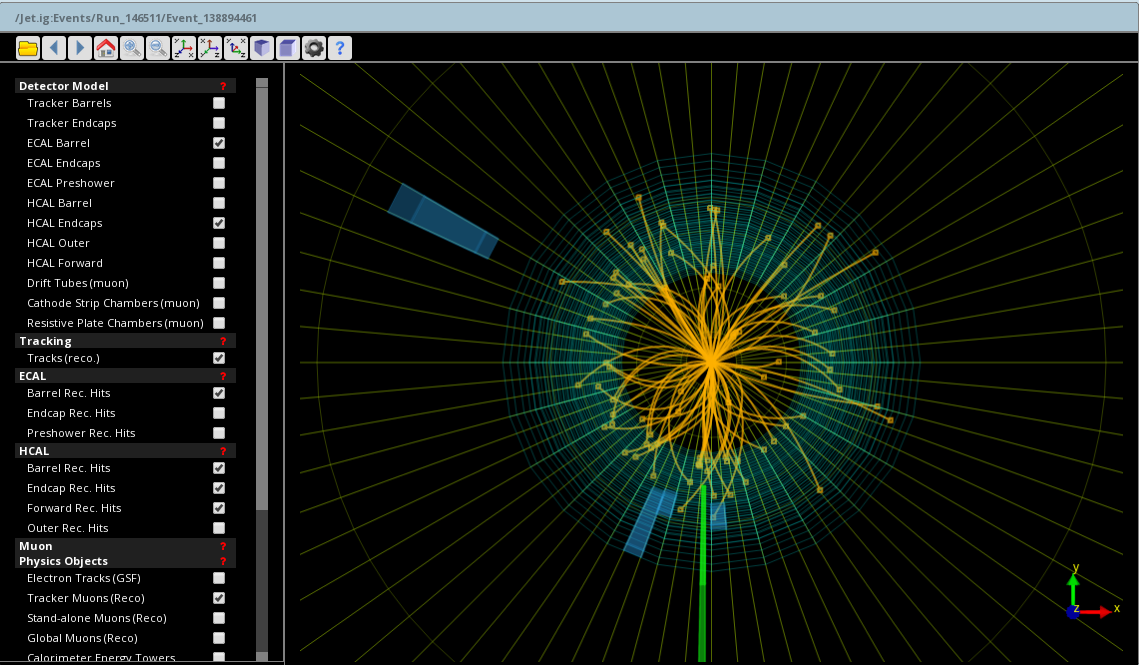Screen dimensions: 1139x665
Task: Uncheck Tracks (reco.) checkbox
Action: [x=219, y=358]
